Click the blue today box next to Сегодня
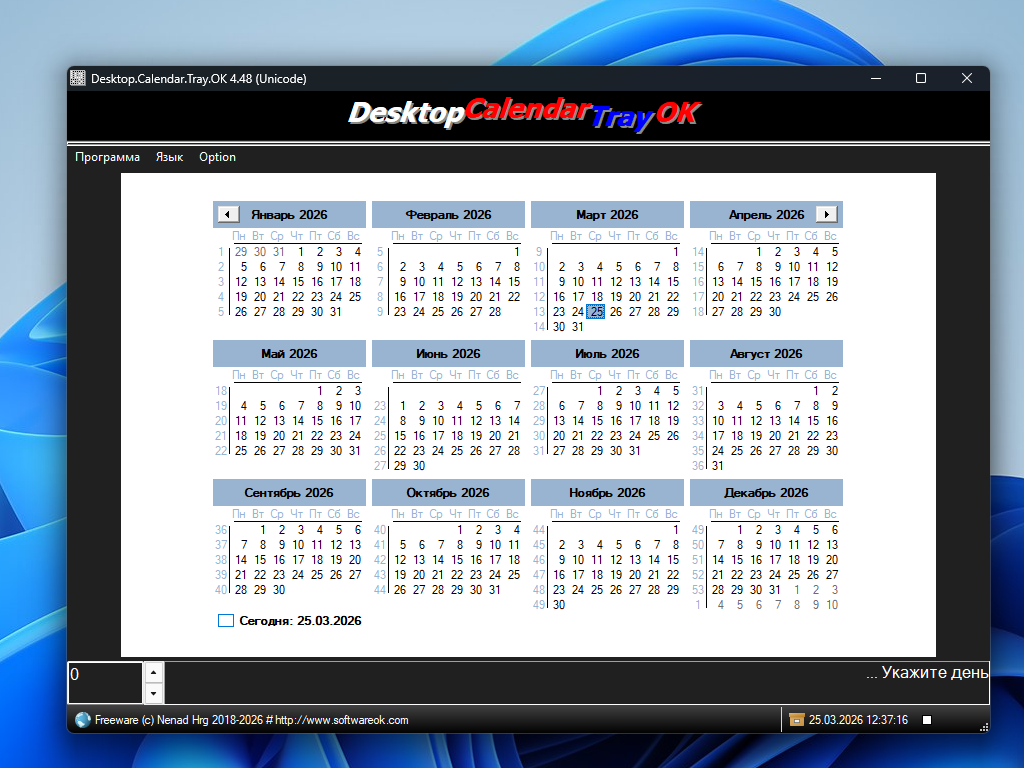 [226, 620]
